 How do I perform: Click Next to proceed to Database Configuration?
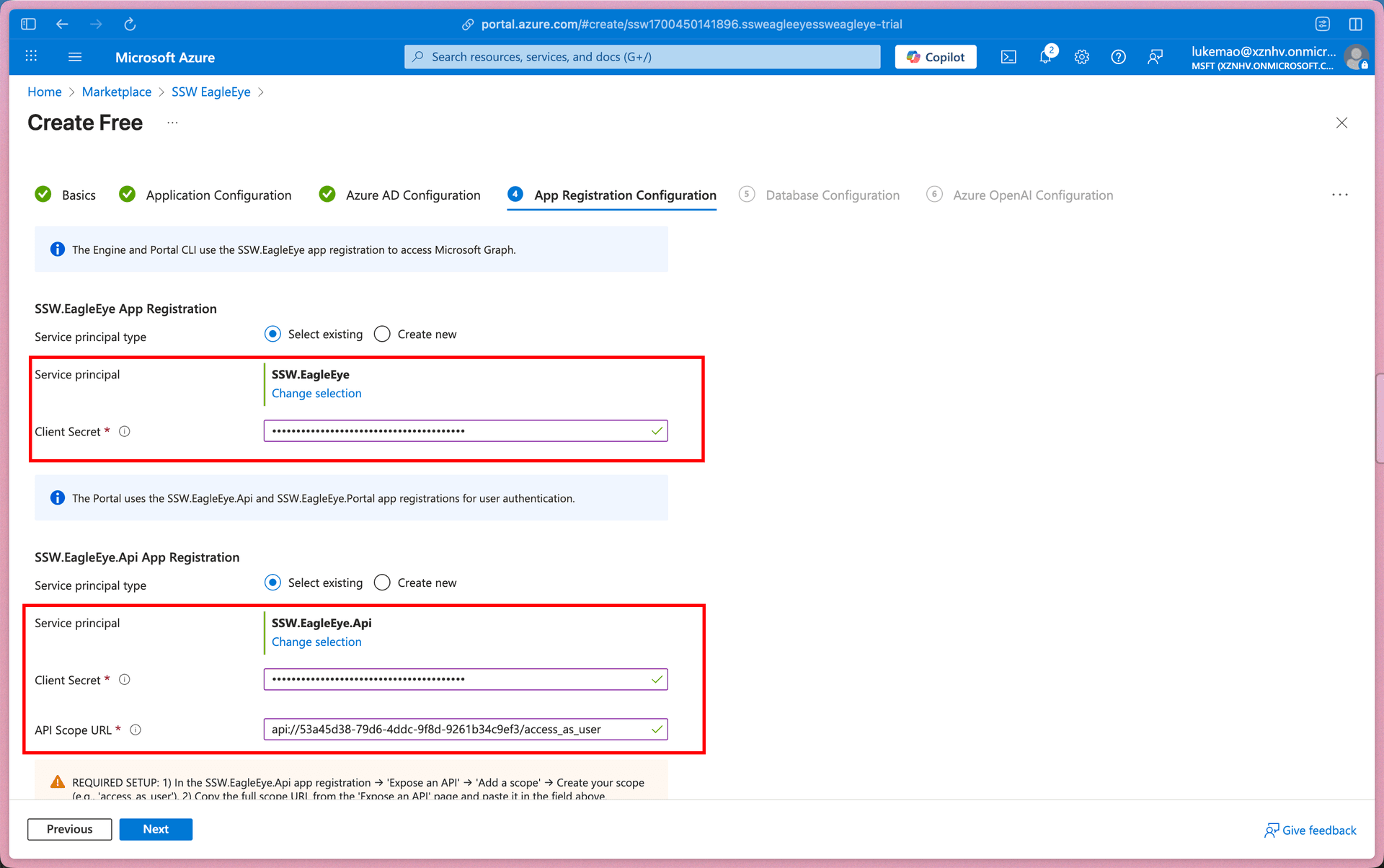click(156, 829)
